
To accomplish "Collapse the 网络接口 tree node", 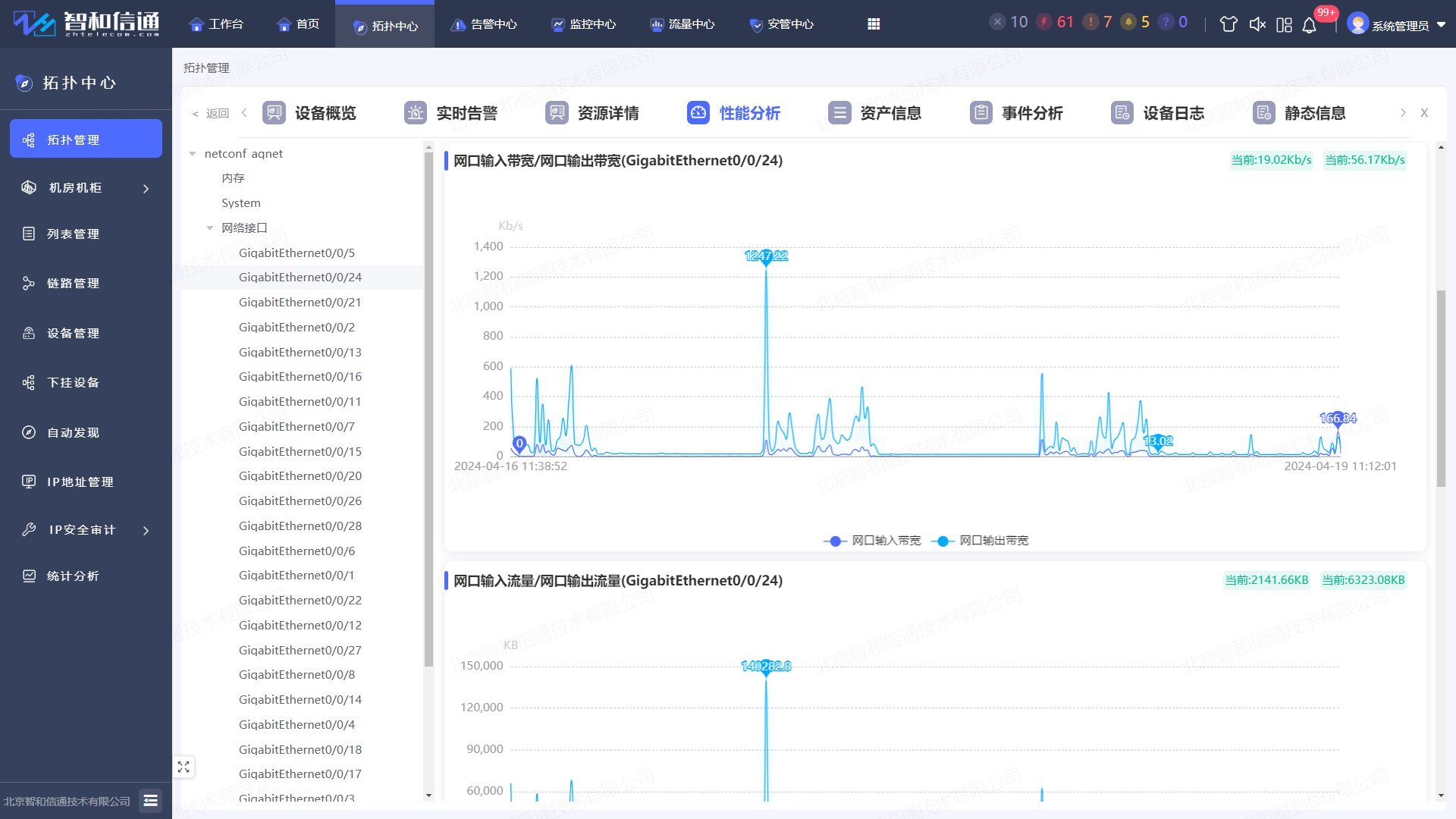I will pyautogui.click(x=210, y=228).
